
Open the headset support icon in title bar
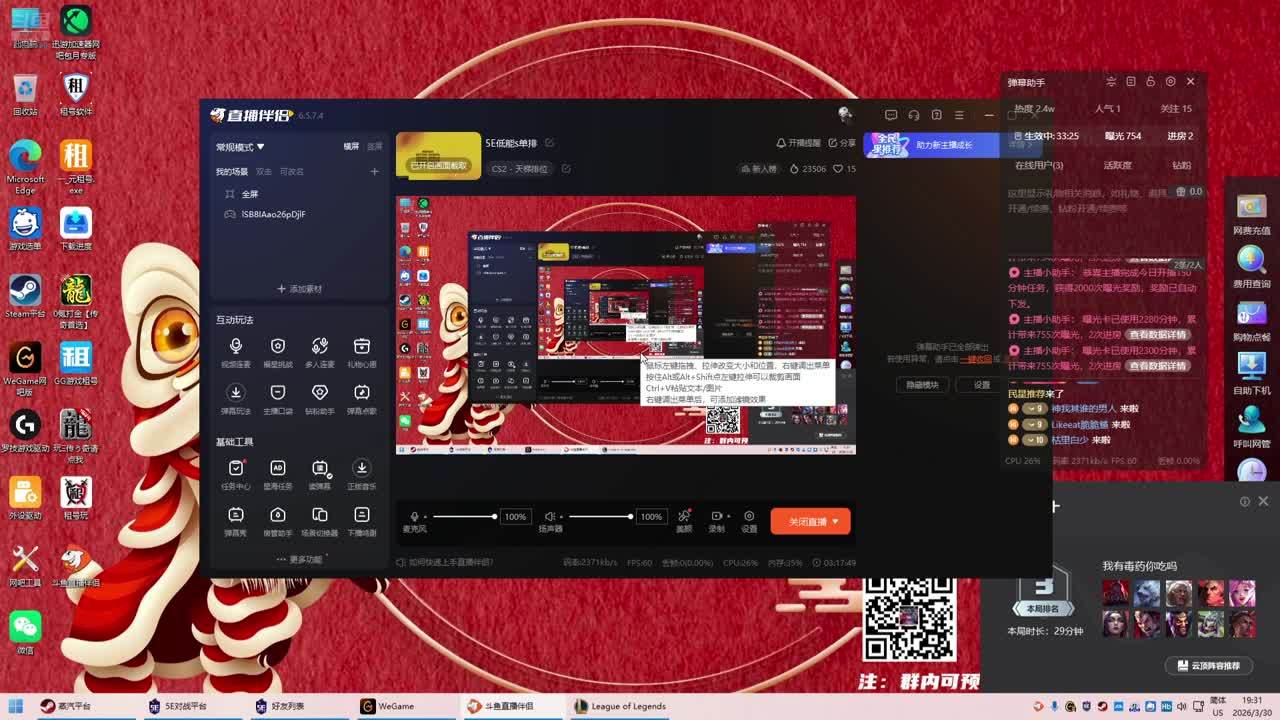(x=913, y=115)
